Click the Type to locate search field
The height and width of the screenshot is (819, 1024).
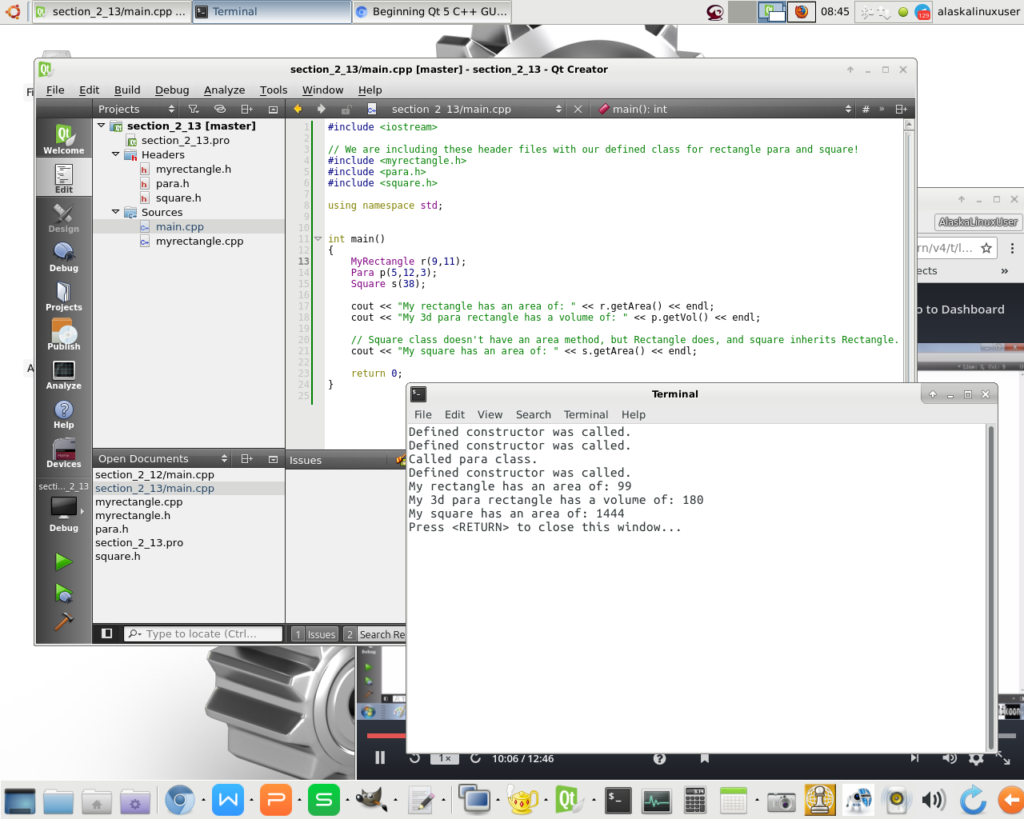[x=205, y=634]
